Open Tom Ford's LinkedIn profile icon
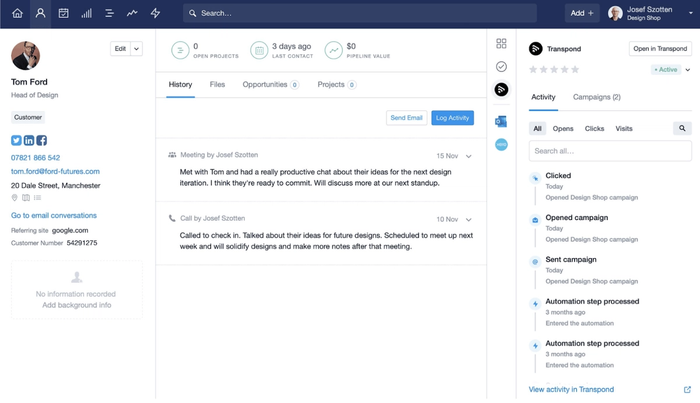The height and width of the screenshot is (403, 700). click(29, 141)
